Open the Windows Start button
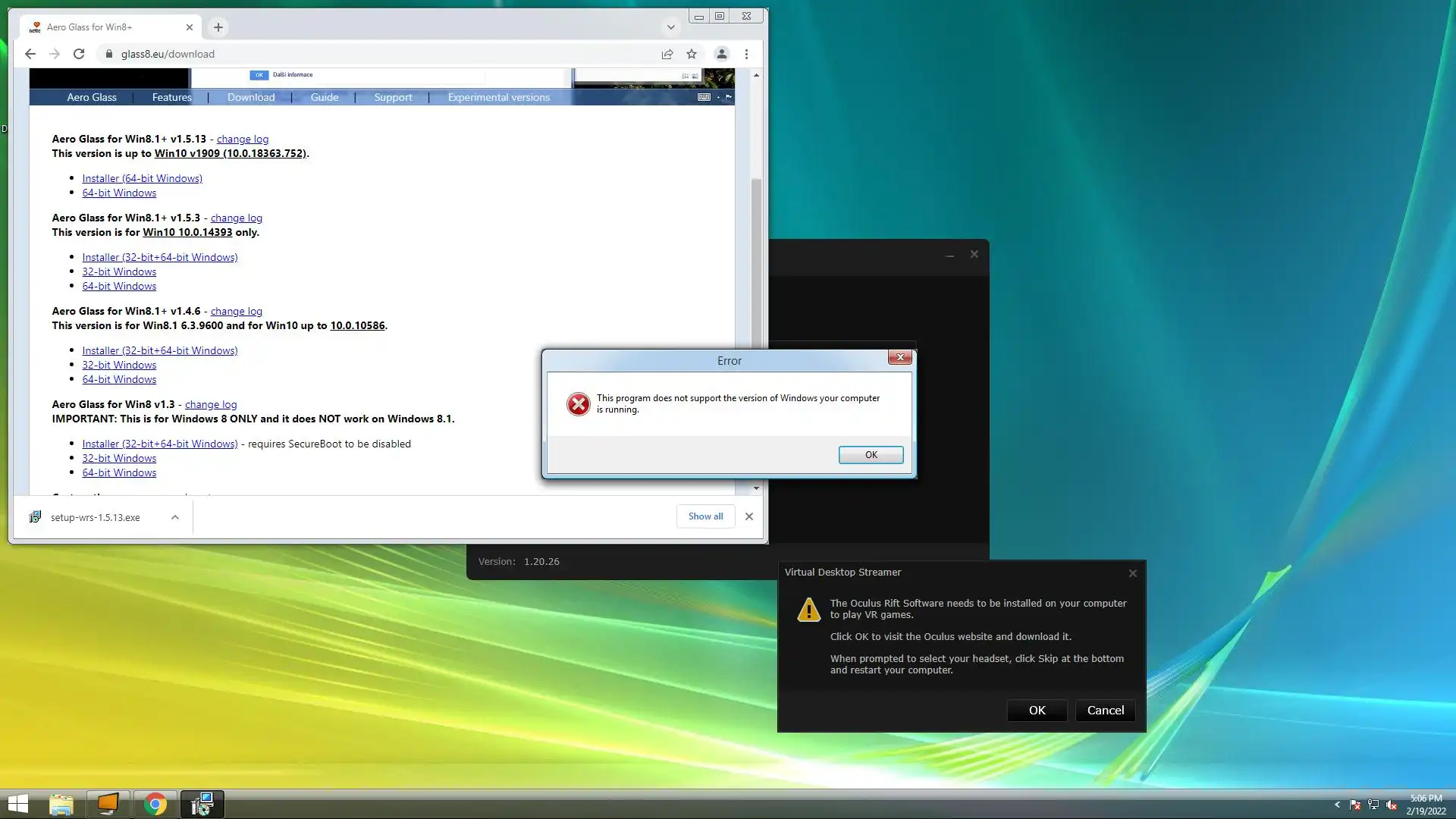Image resolution: width=1456 pixels, height=819 pixels. point(17,804)
